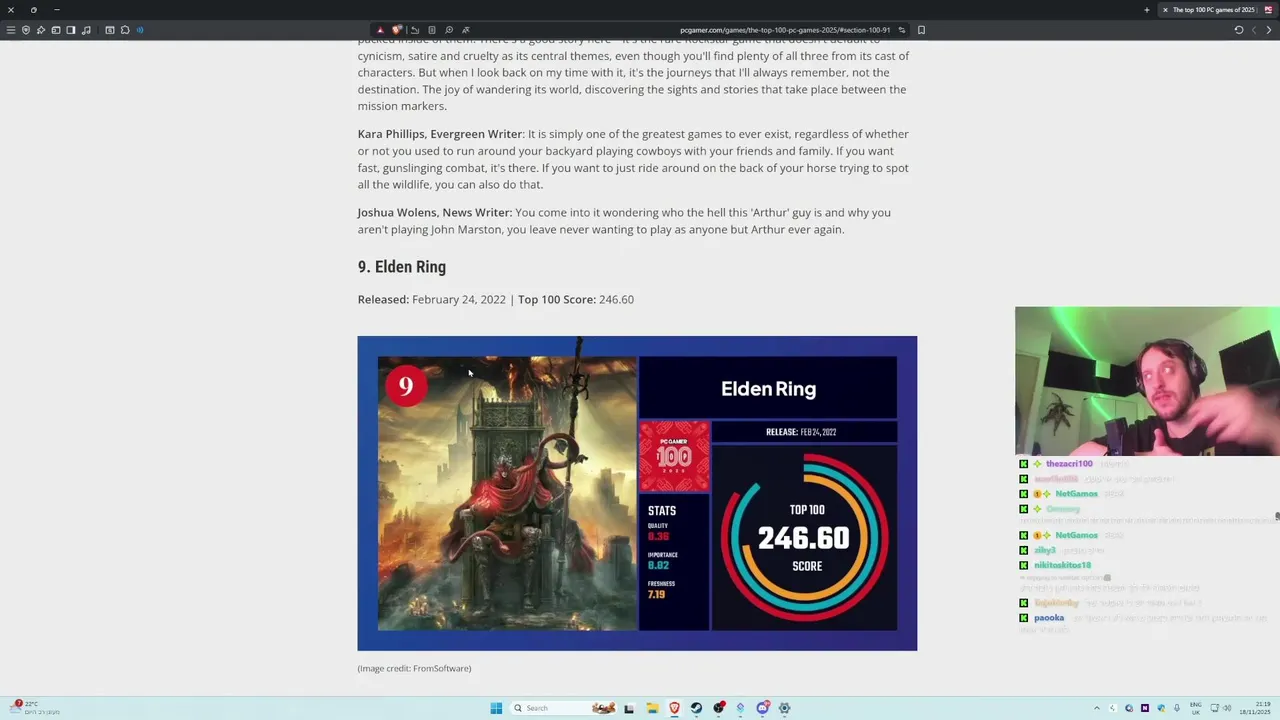This screenshot has height=720, width=1280.
Task: Click the streamer webcam overlay
Action: 1147,381
